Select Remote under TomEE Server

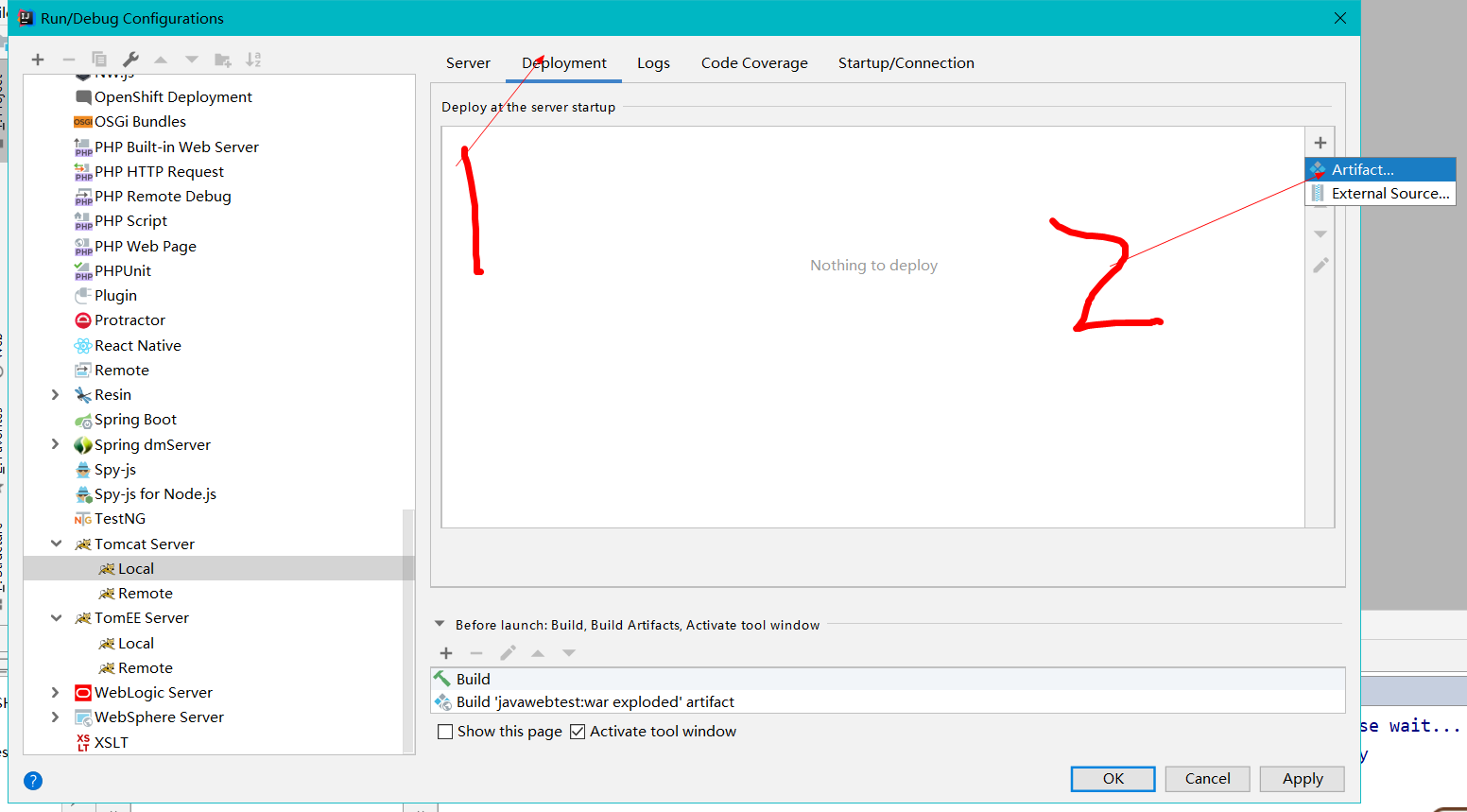pos(135,667)
